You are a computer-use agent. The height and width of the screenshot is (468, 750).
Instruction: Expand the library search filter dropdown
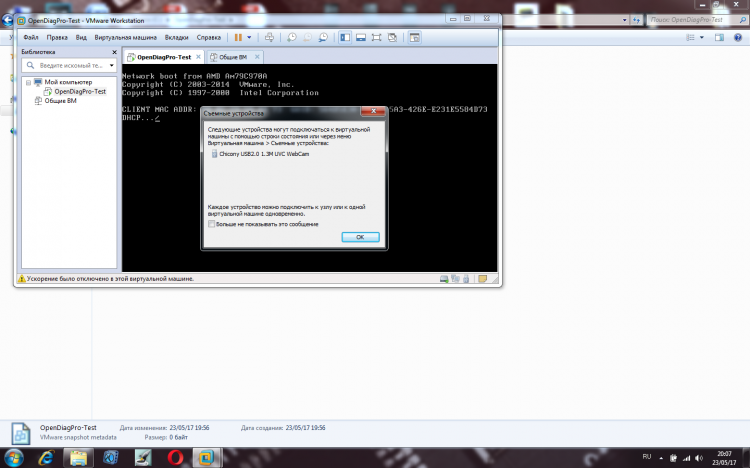[x=109, y=65]
